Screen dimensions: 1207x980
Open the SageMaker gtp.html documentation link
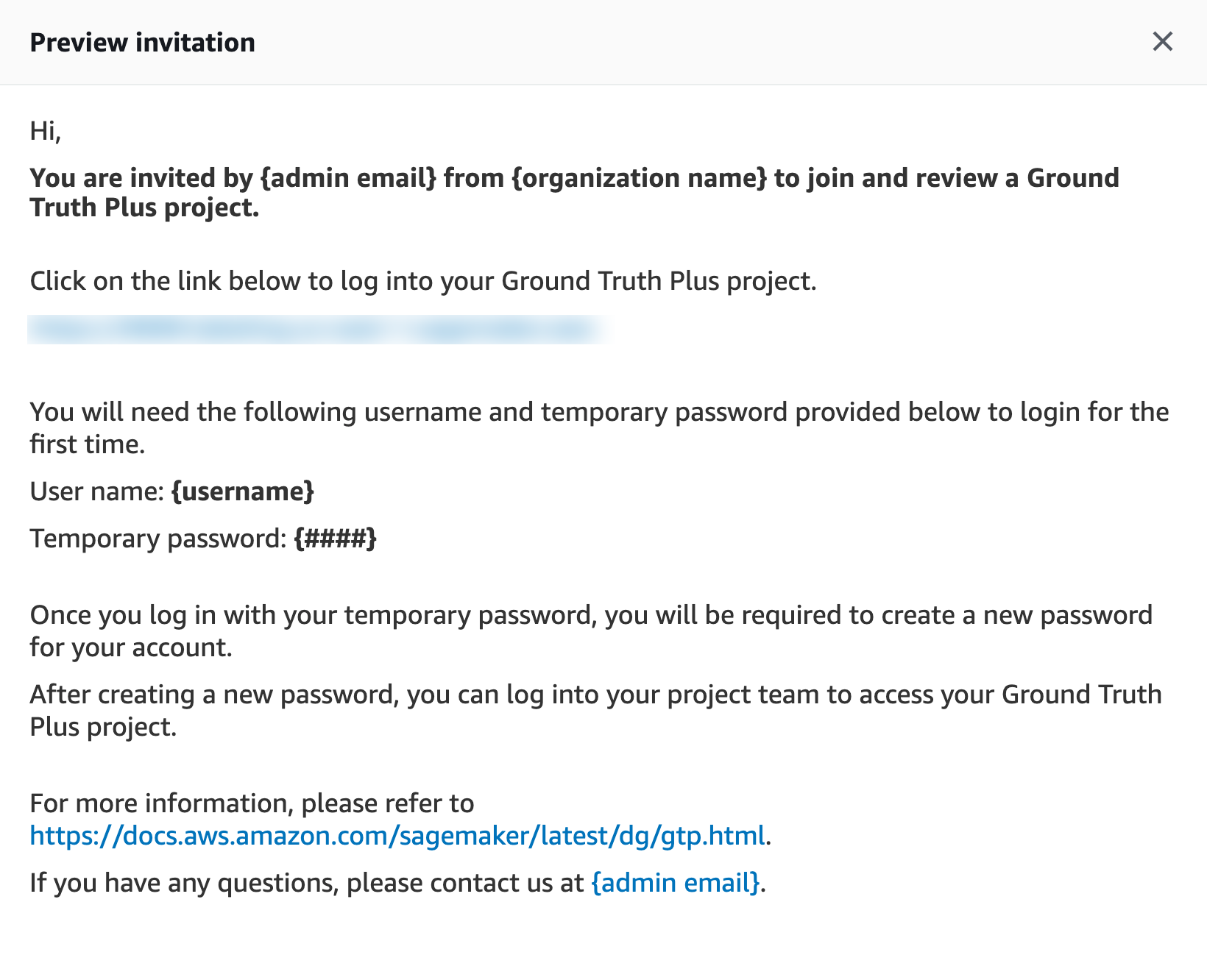[x=397, y=836]
